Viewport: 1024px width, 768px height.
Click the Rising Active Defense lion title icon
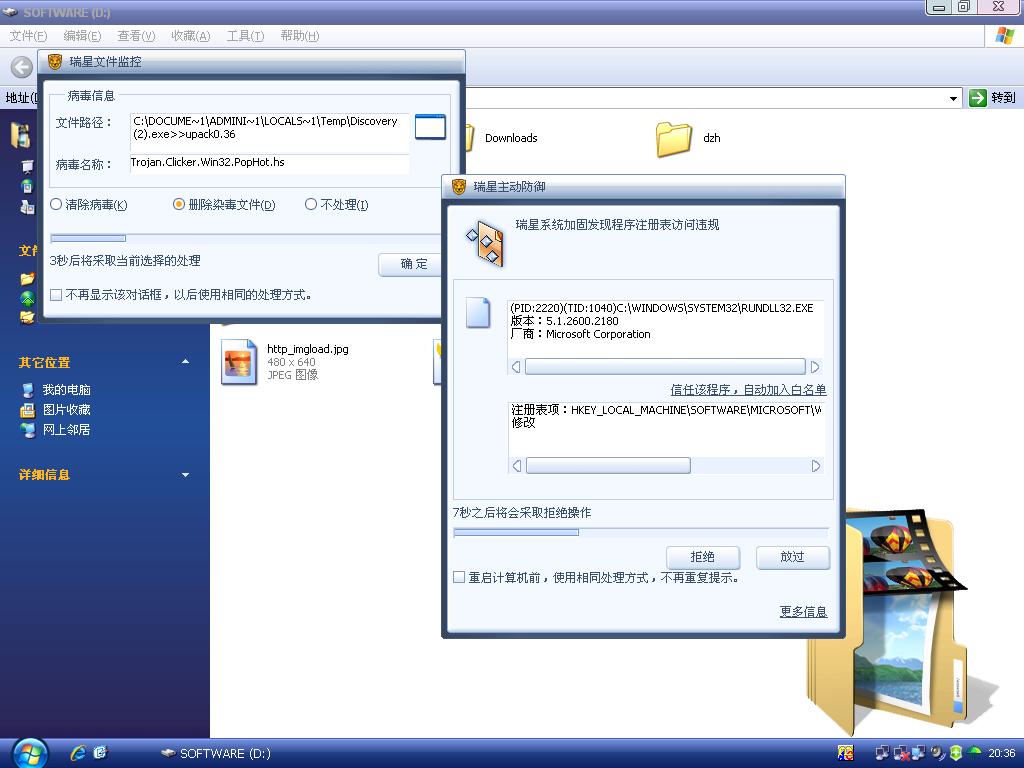(459, 187)
